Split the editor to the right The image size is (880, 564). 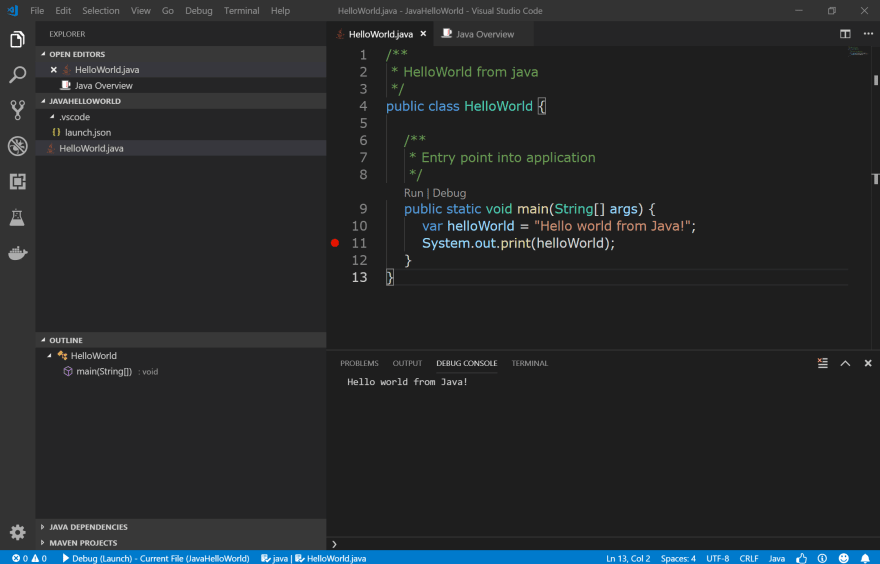845,34
